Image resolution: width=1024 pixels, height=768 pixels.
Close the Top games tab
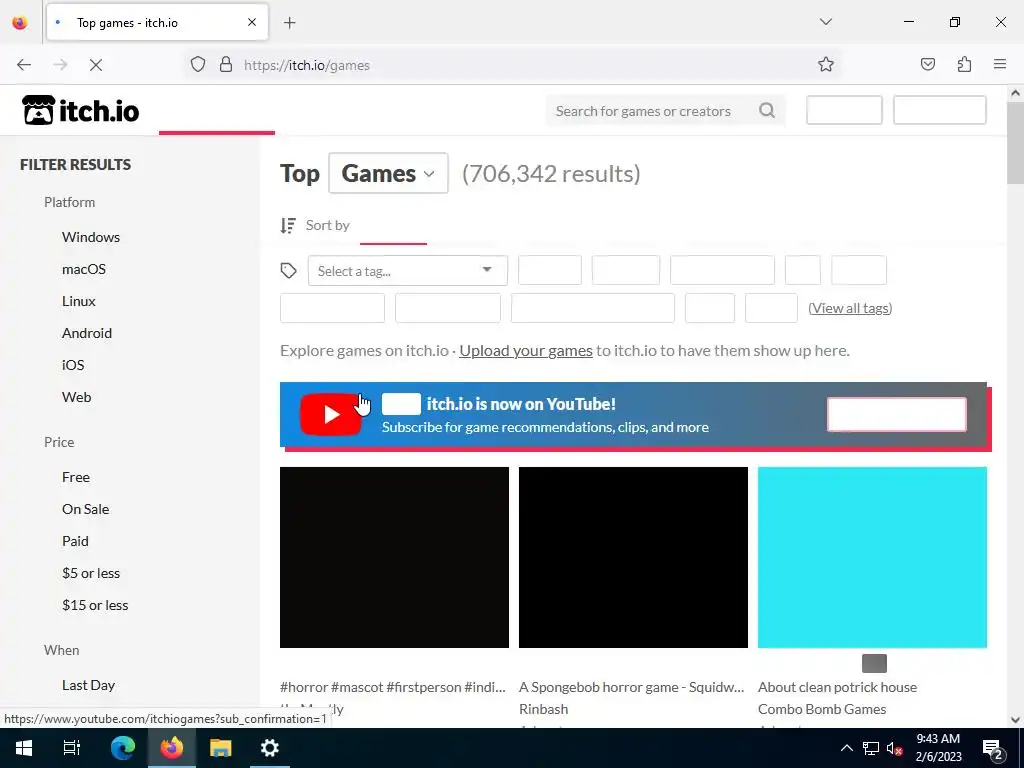click(x=252, y=22)
